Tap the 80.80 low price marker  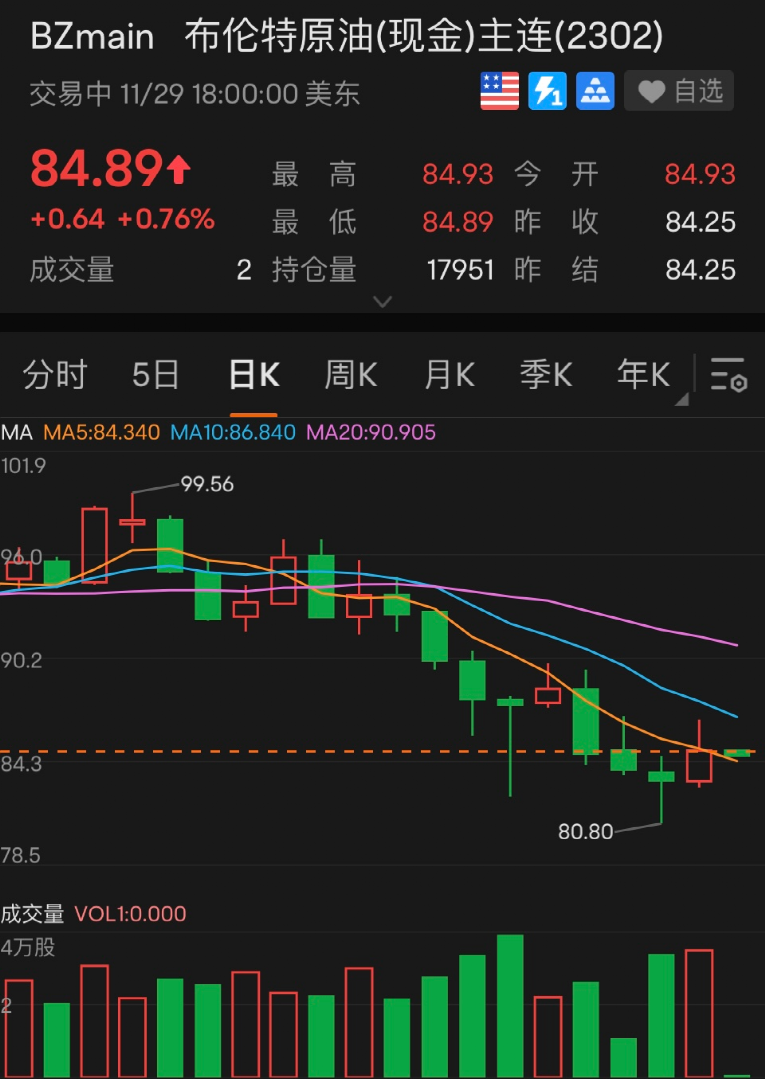click(585, 832)
